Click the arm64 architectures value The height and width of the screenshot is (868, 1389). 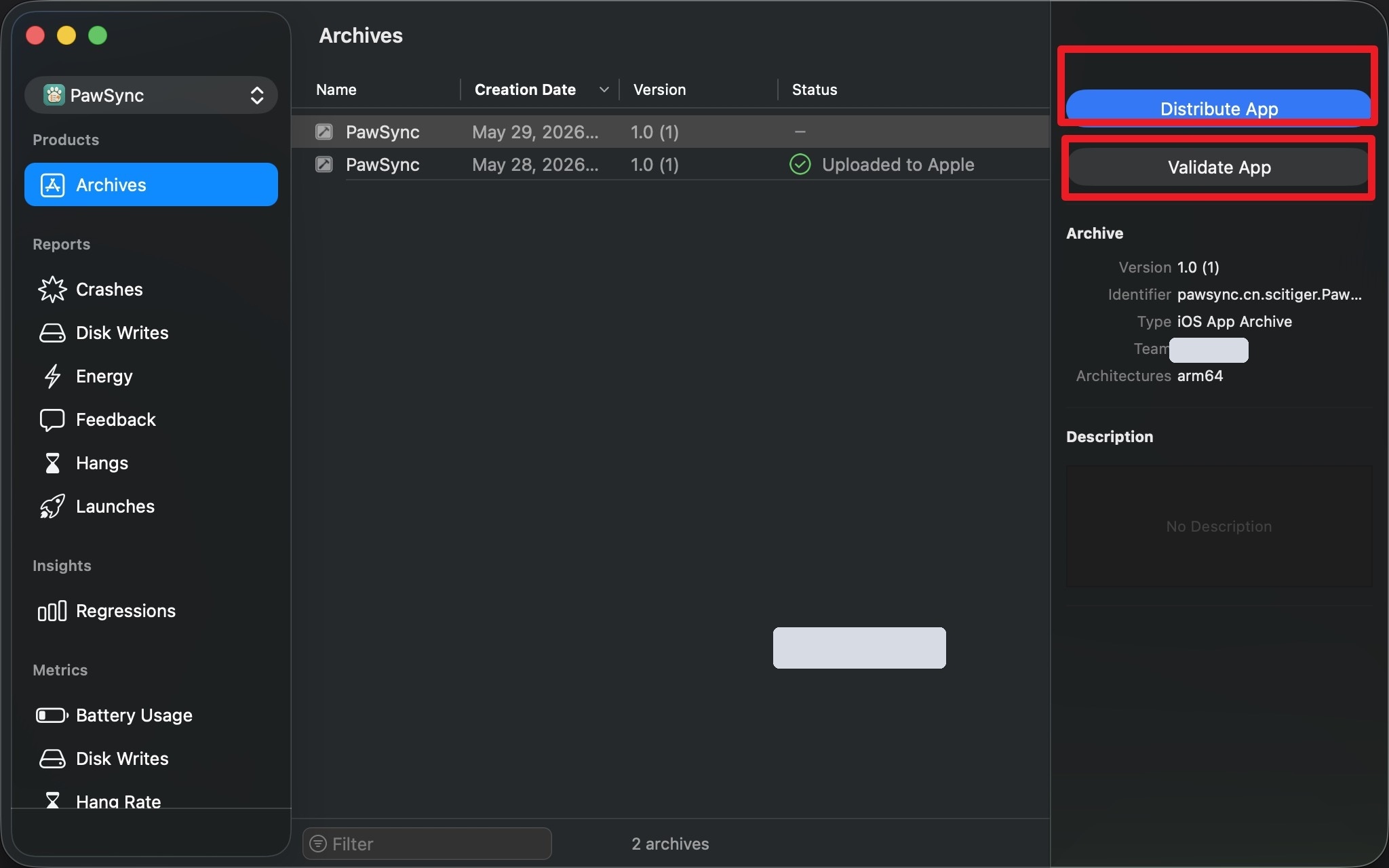pyautogui.click(x=1200, y=376)
